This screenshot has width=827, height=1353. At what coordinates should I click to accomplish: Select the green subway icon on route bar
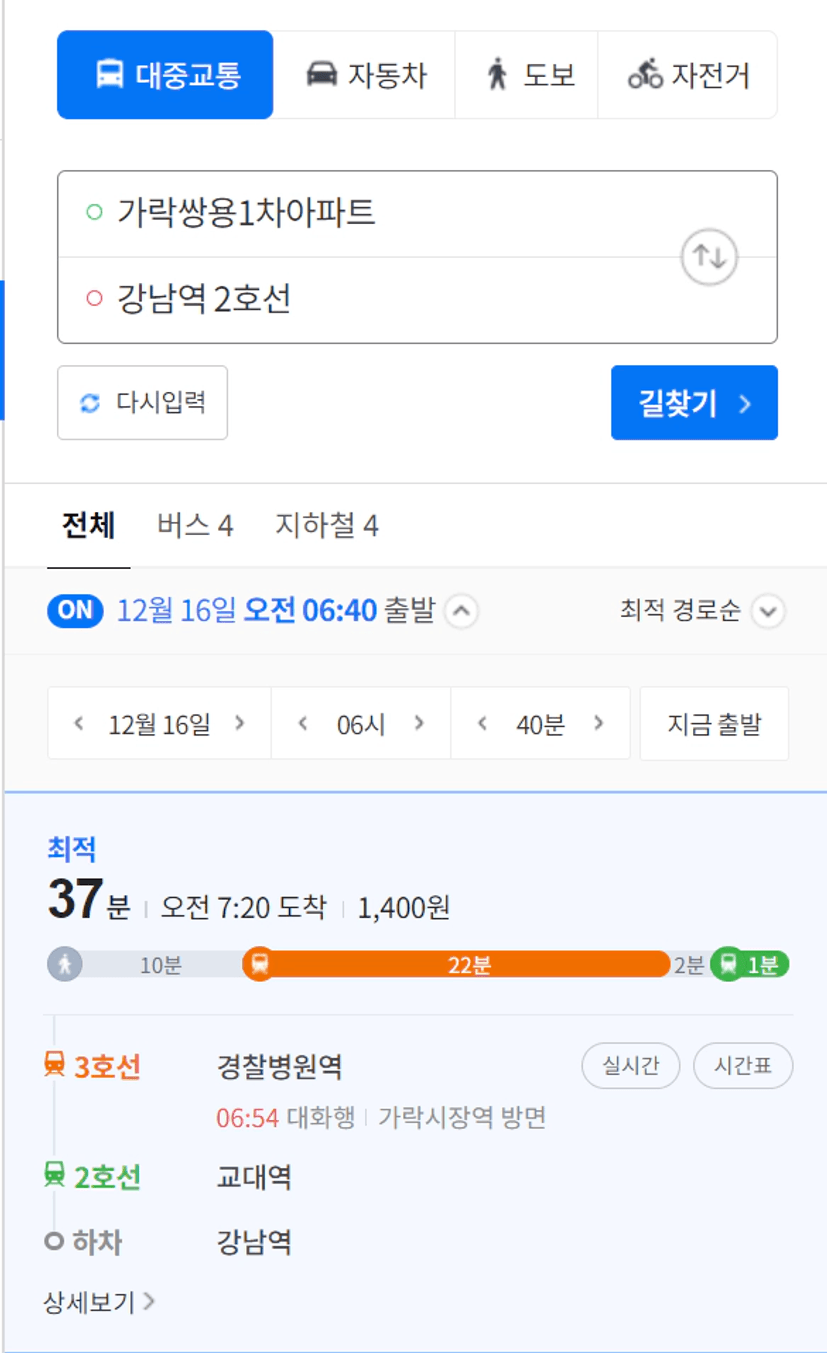pos(728,964)
